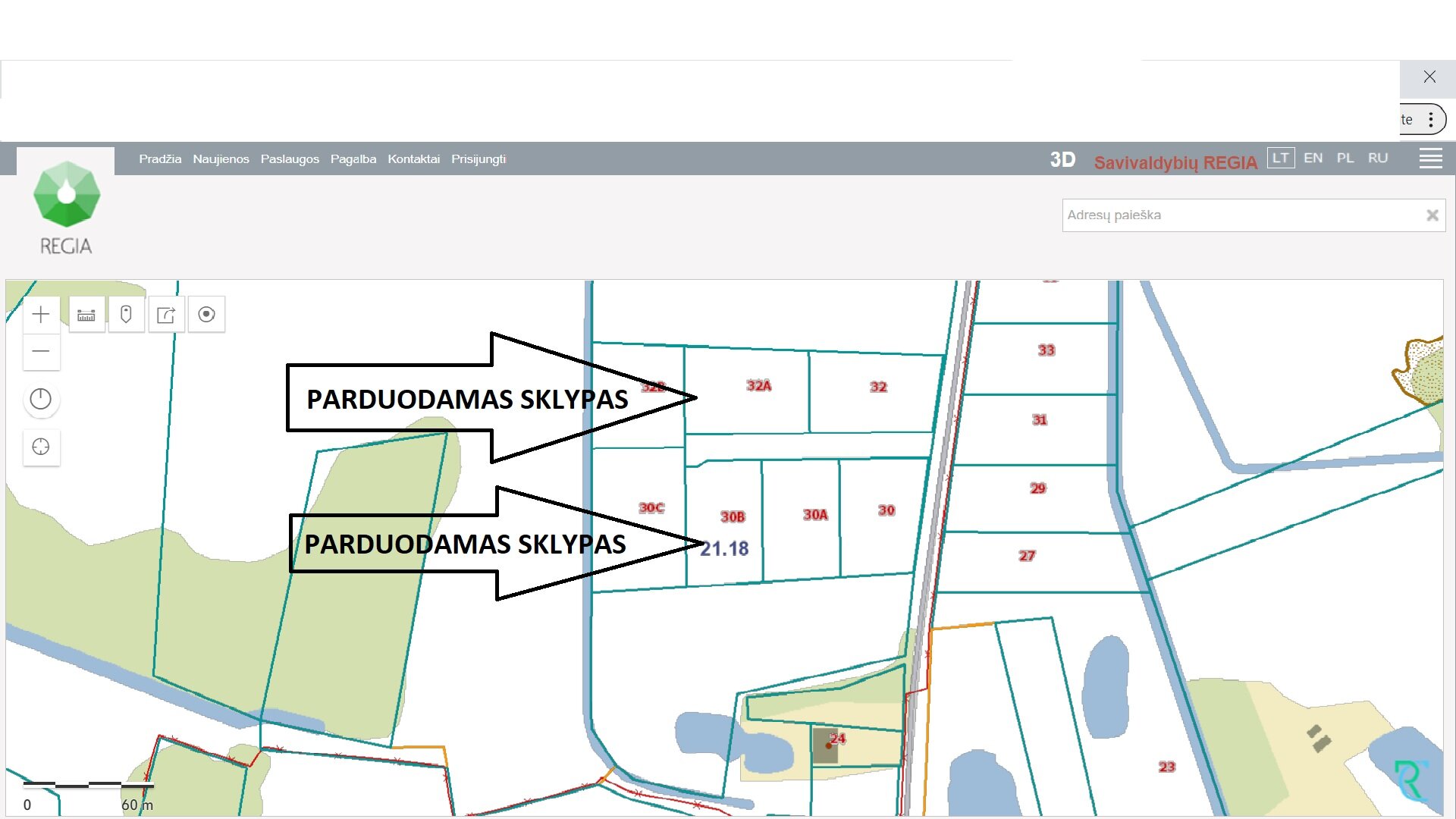This screenshot has height=819, width=1456.
Task: Switch to the 3D map view
Action: pyautogui.click(x=1062, y=160)
